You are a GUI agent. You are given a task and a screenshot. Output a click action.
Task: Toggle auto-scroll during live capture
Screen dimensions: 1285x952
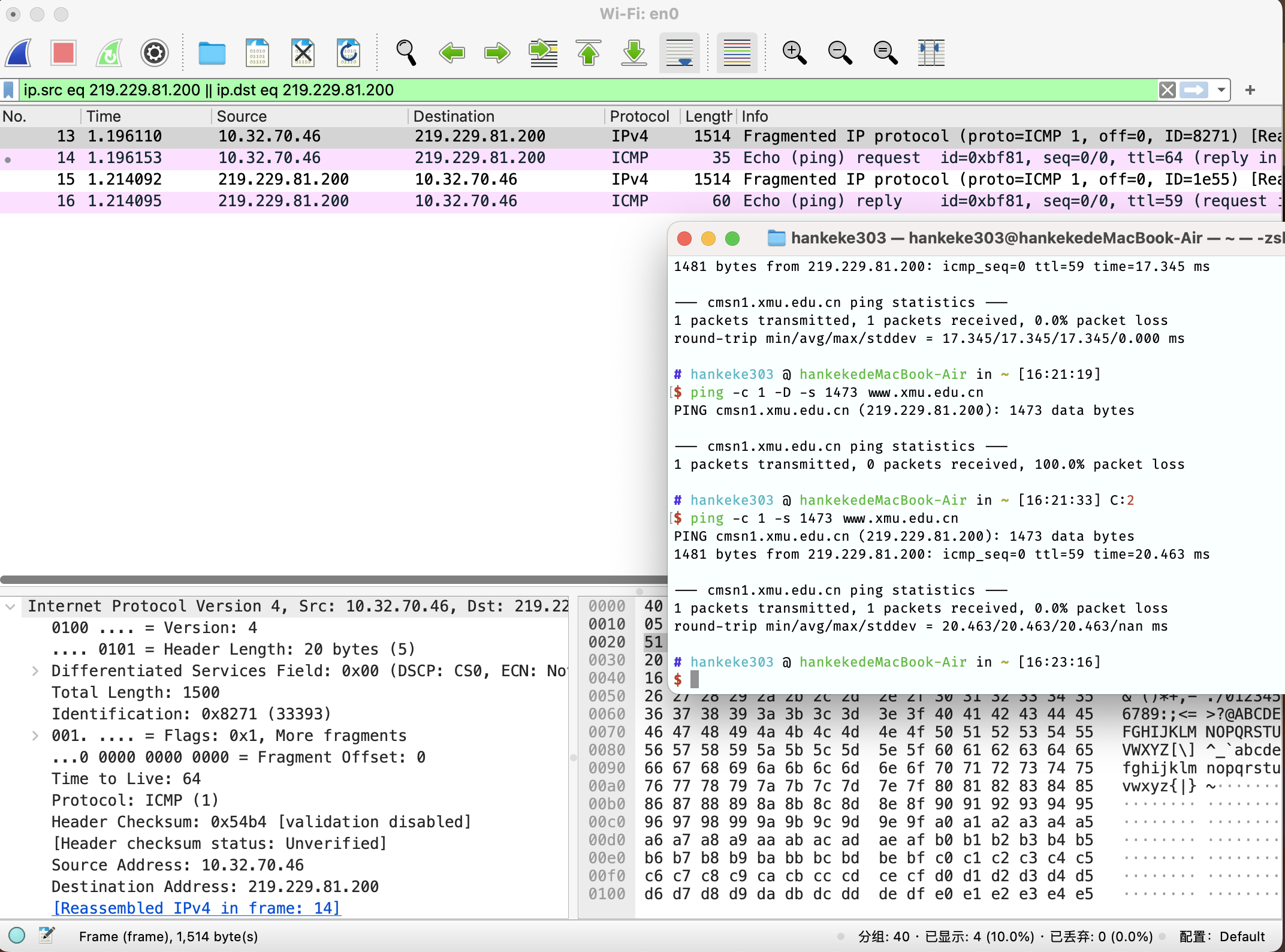[680, 53]
